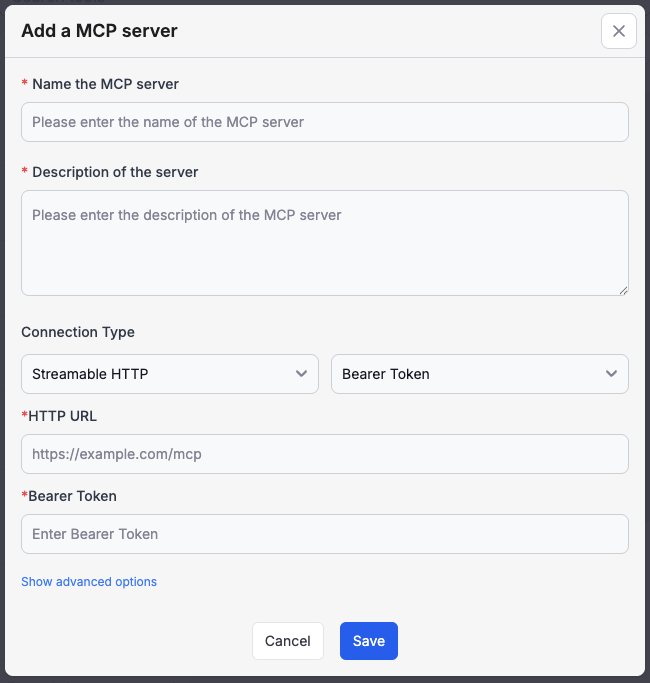The image size is (650, 683).
Task: Click the chevron on the Streamable HTTP dropdown
Action: click(x=301, y=374)
